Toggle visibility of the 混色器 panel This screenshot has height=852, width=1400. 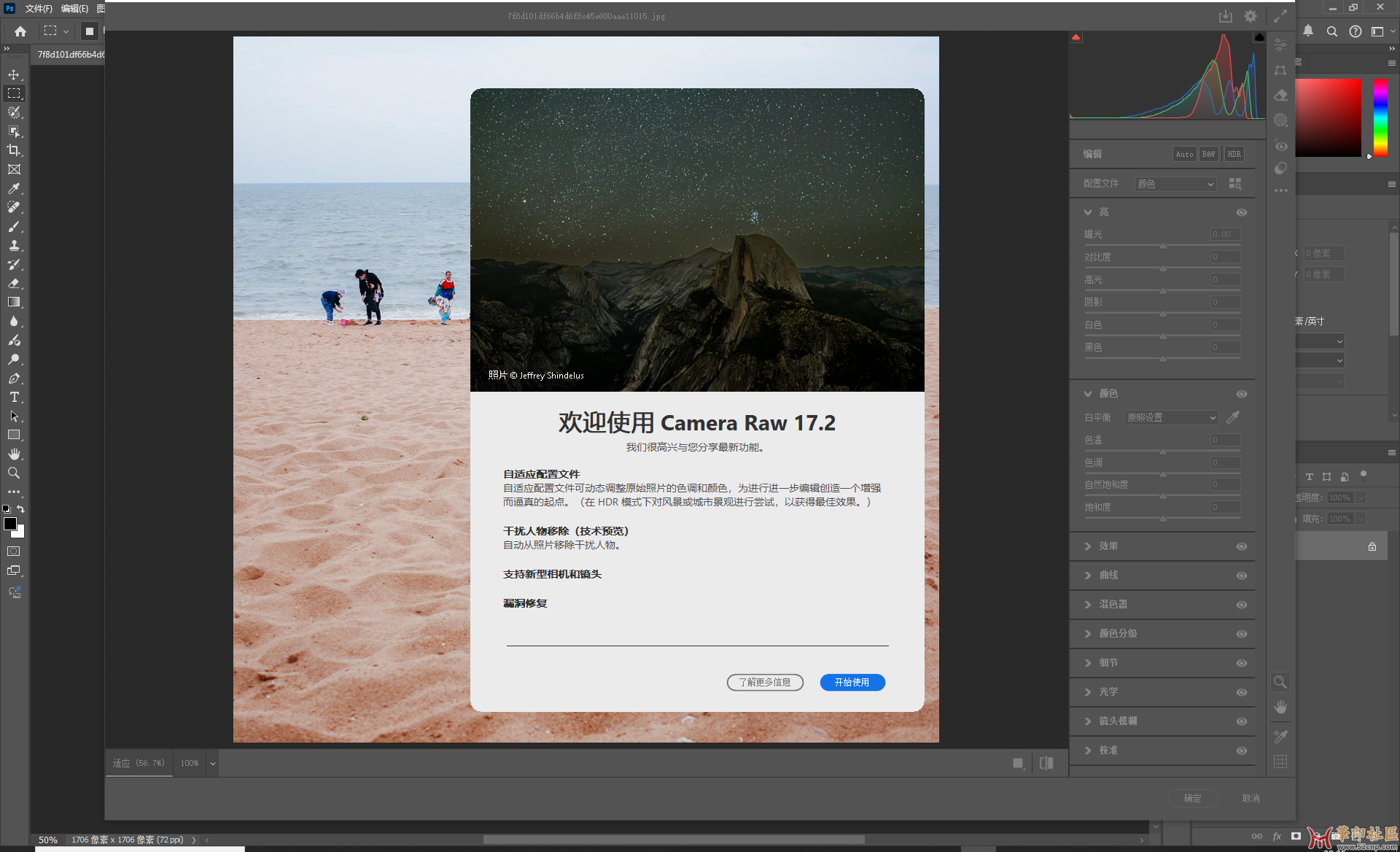(1242, 605)
